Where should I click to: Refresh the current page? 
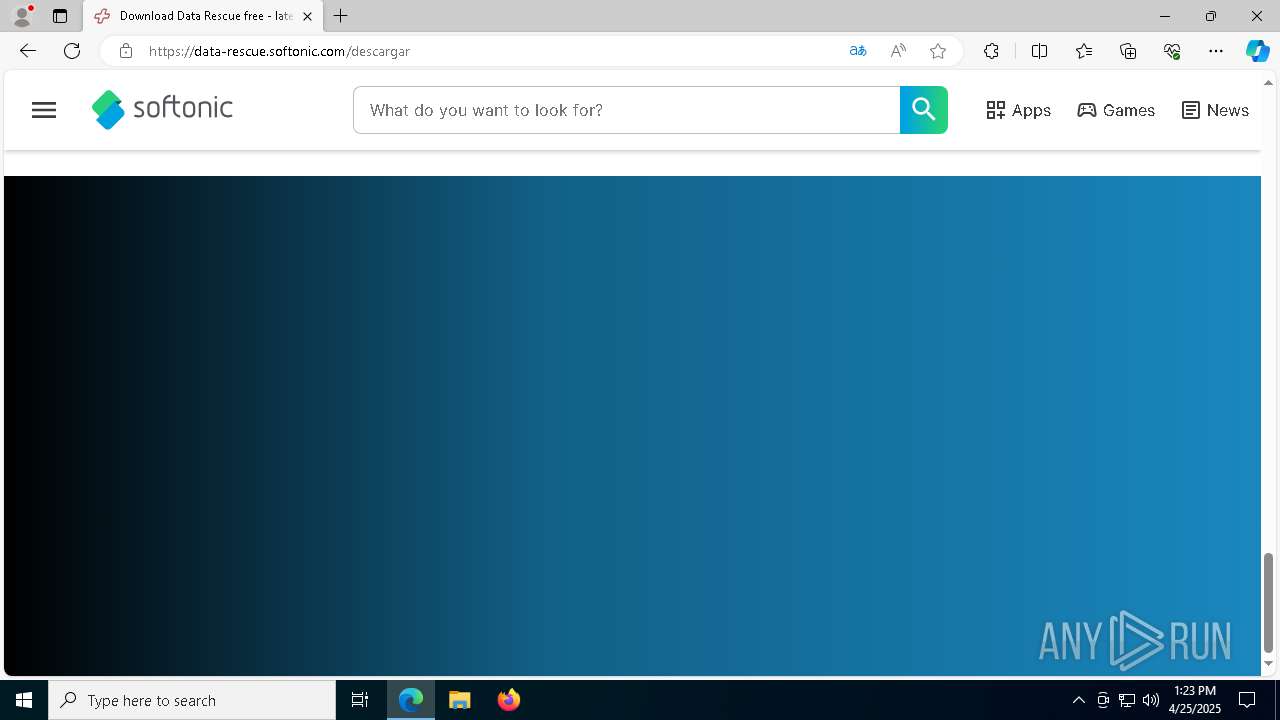(72, 51)
